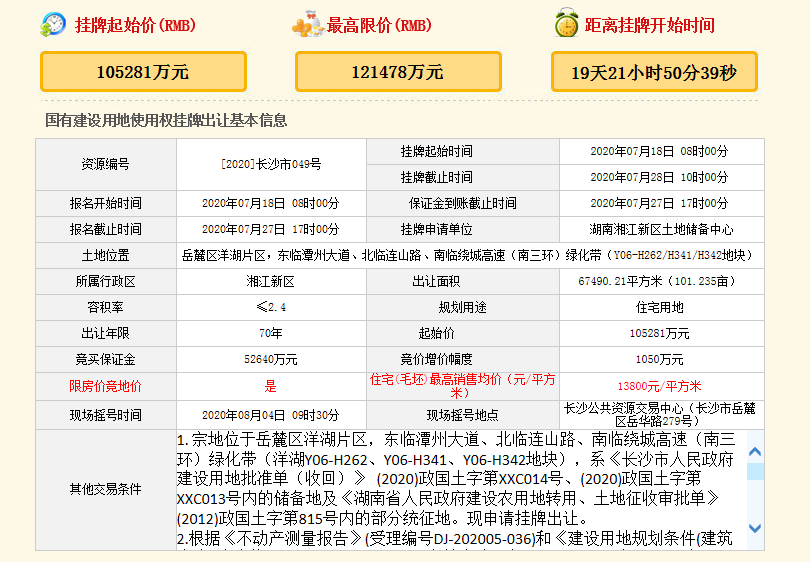Select the value 70年
The height and width of the screenshot is (562, 810).
[271, 334]
